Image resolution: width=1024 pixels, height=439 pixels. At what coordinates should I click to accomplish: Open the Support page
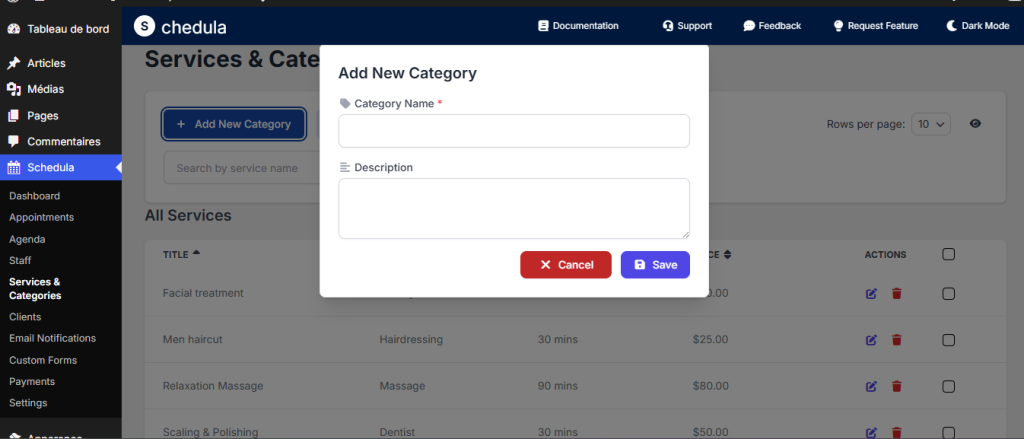point(687,26)
